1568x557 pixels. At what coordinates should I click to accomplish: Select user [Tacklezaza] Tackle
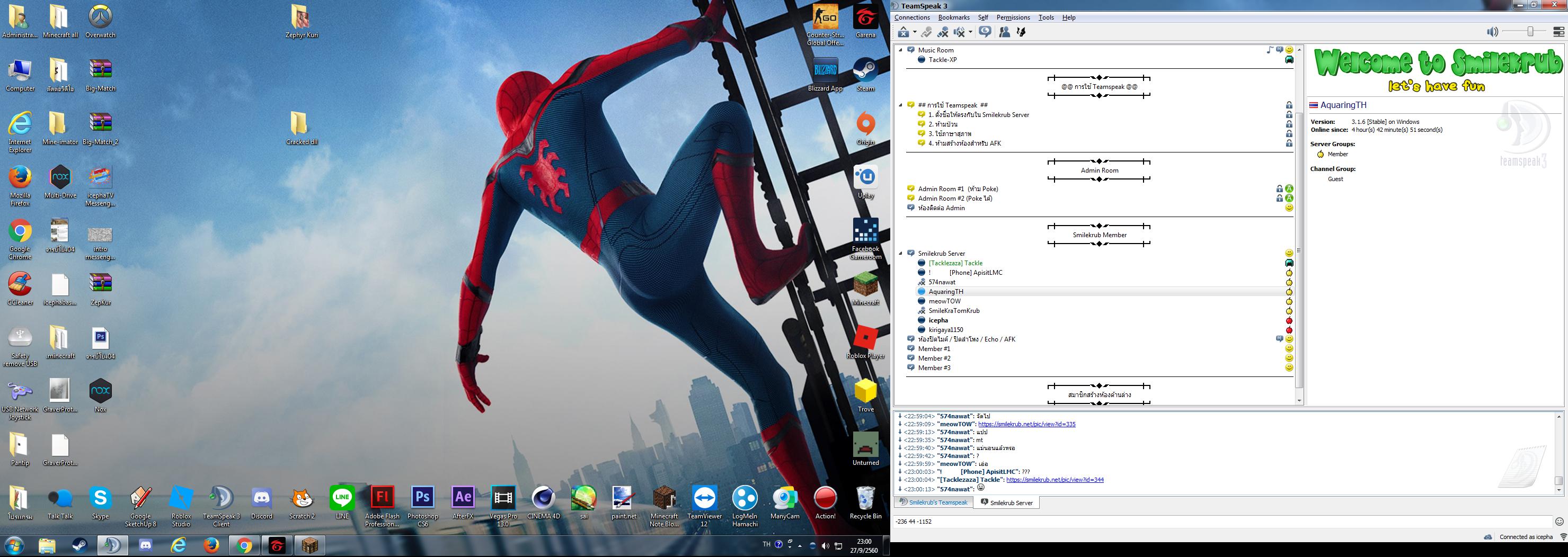[955, 263]
